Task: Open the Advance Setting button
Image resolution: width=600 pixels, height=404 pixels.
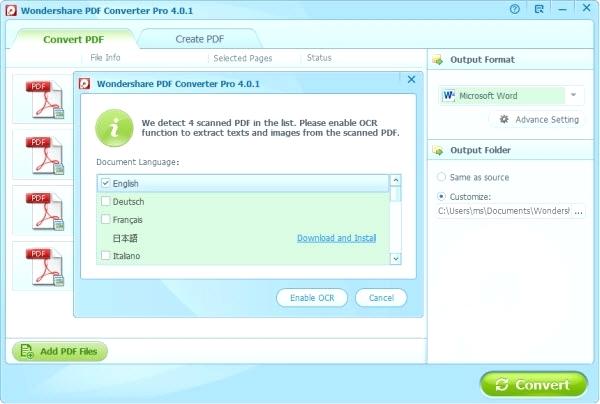Action: 537,119
